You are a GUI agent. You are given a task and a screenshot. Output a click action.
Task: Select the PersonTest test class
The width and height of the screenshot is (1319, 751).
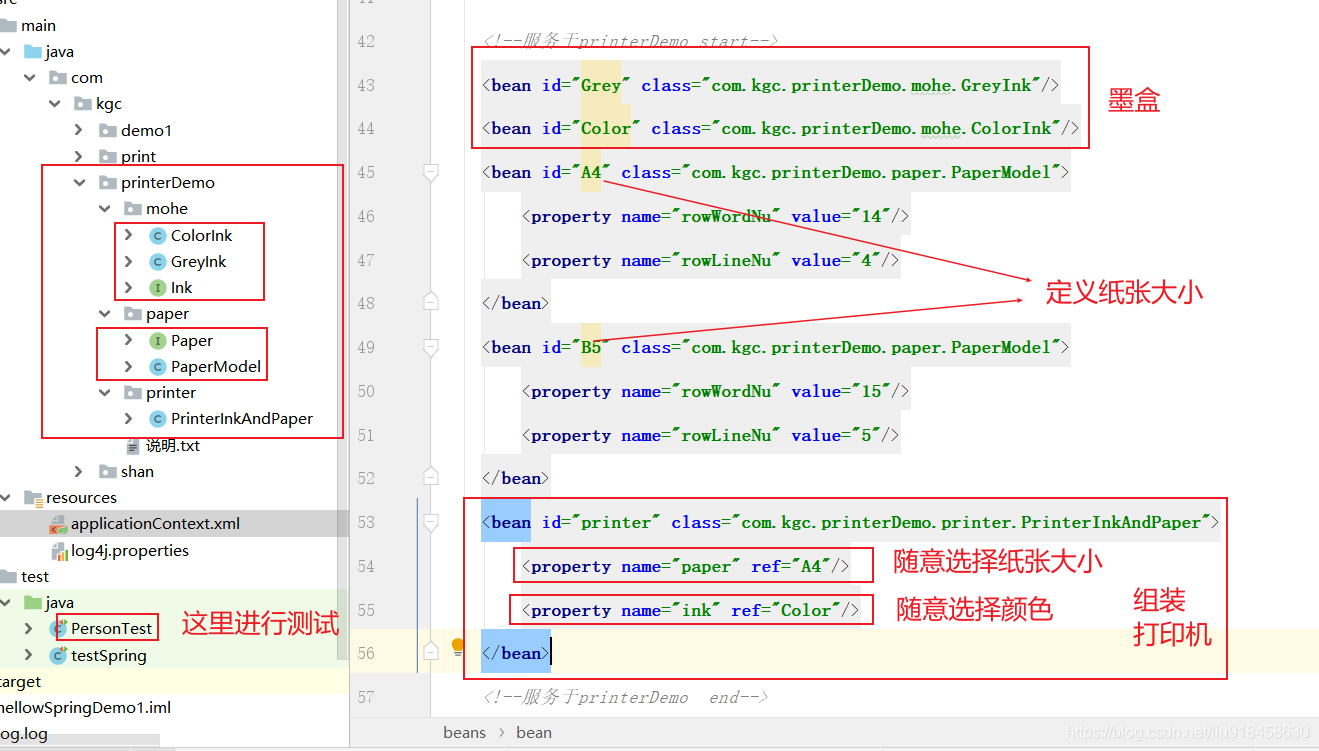click(x=111, y=629)
